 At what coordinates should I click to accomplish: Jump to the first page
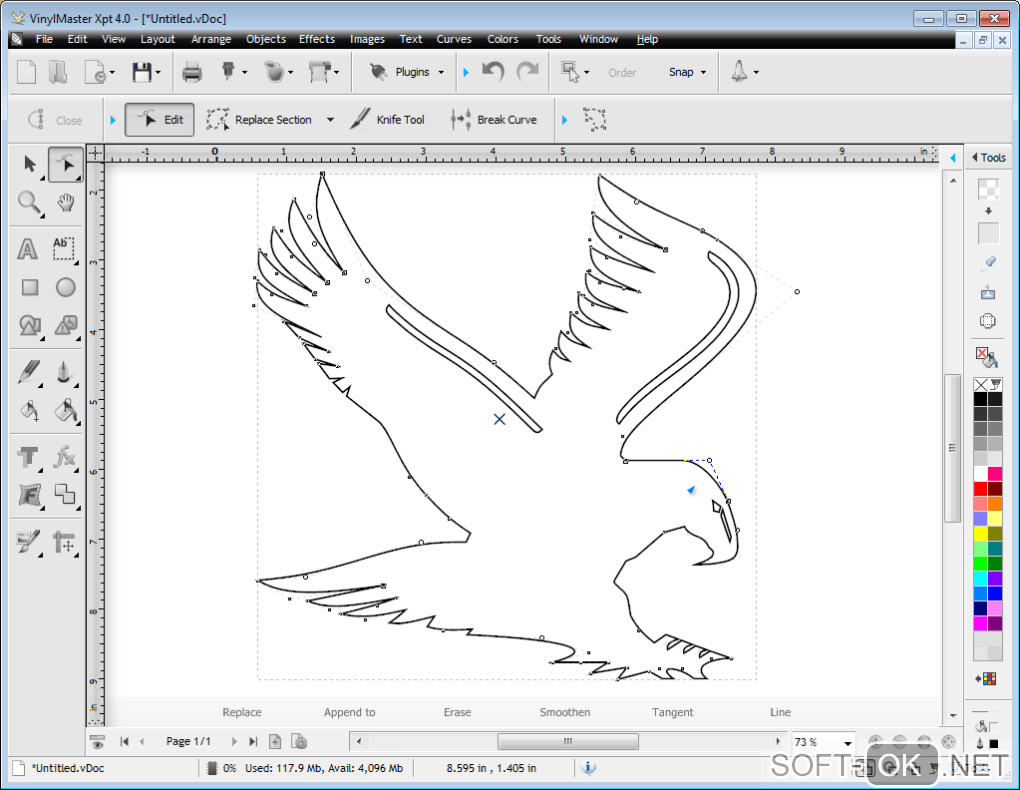[x=124, y=741]
